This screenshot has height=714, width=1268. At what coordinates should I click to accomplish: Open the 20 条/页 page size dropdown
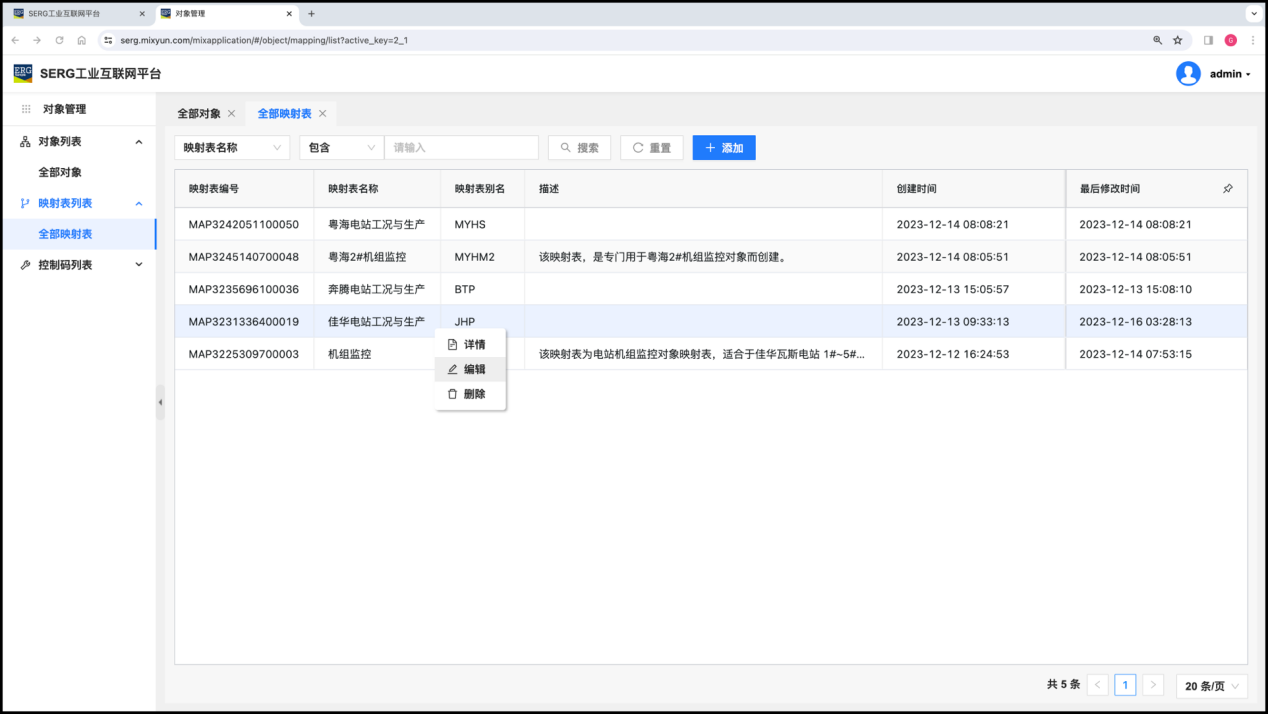pyautogui.click(x=1212, y=685)
